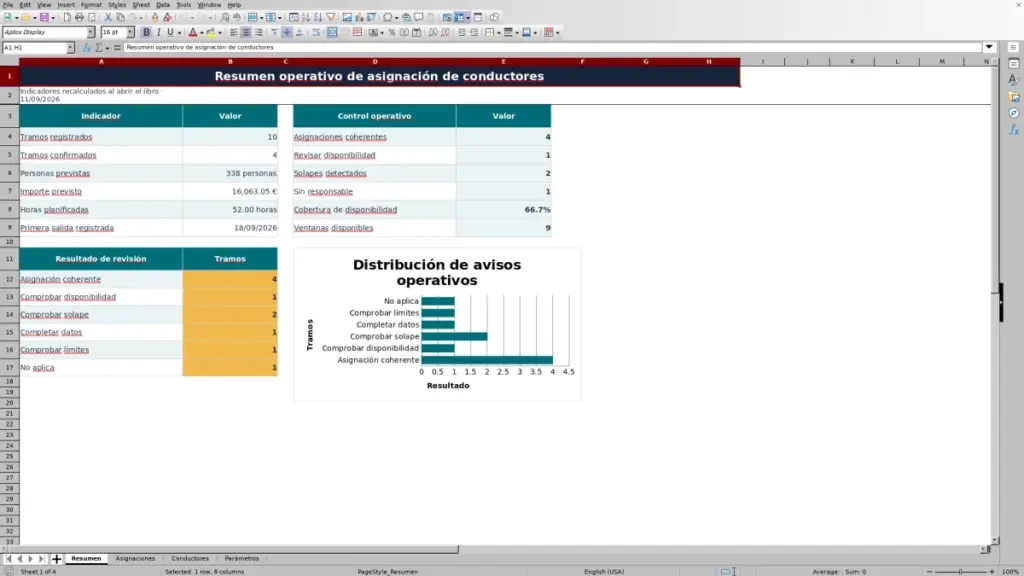This screenshot has height=576, width=1024.
Task: Toggle Align Top vertical alignment
Action: (275, 33)
